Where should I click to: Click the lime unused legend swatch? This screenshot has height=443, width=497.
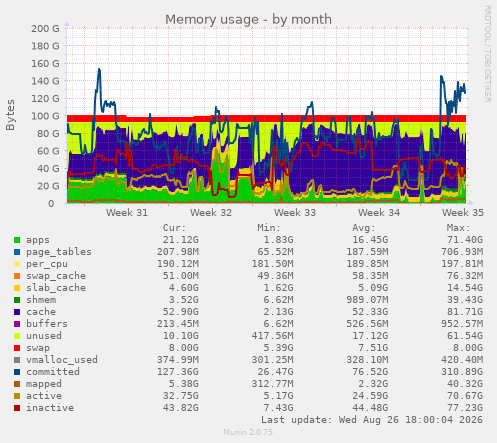17,336
